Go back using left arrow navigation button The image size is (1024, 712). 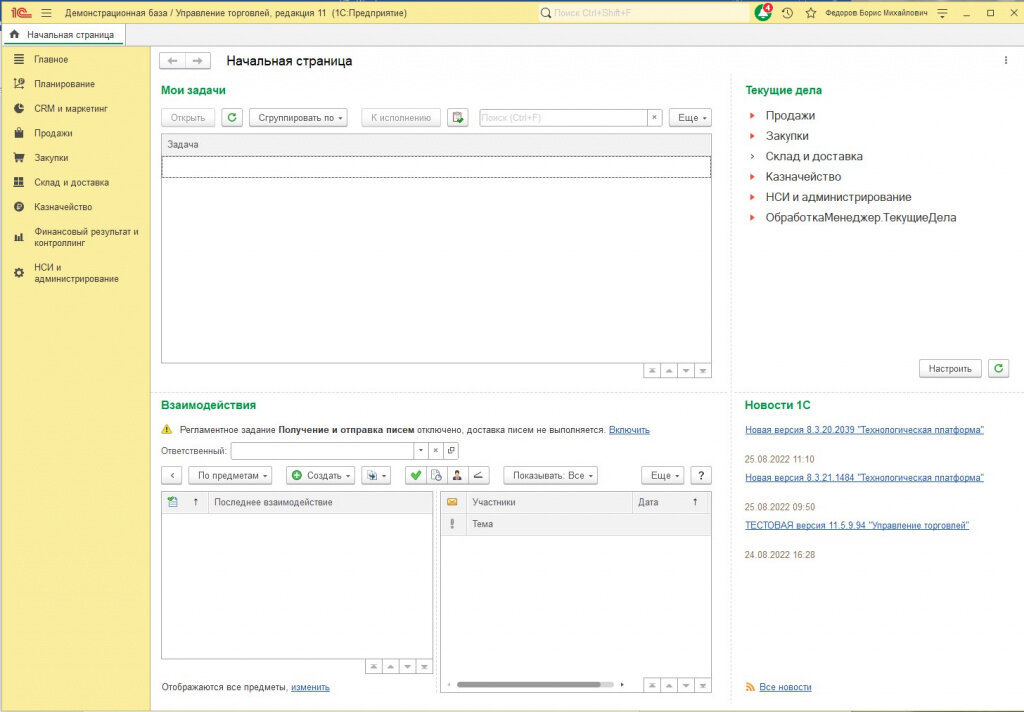point(172,61)
